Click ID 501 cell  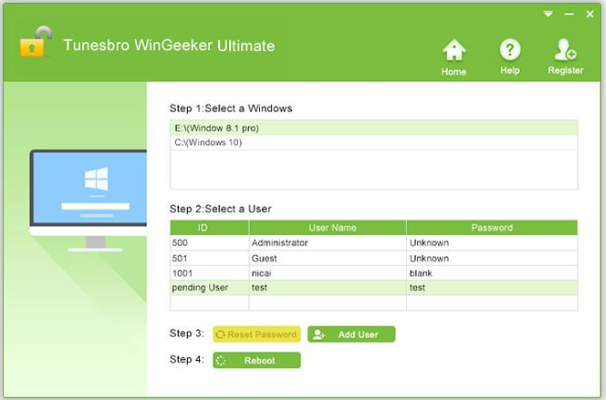(209, 258)
